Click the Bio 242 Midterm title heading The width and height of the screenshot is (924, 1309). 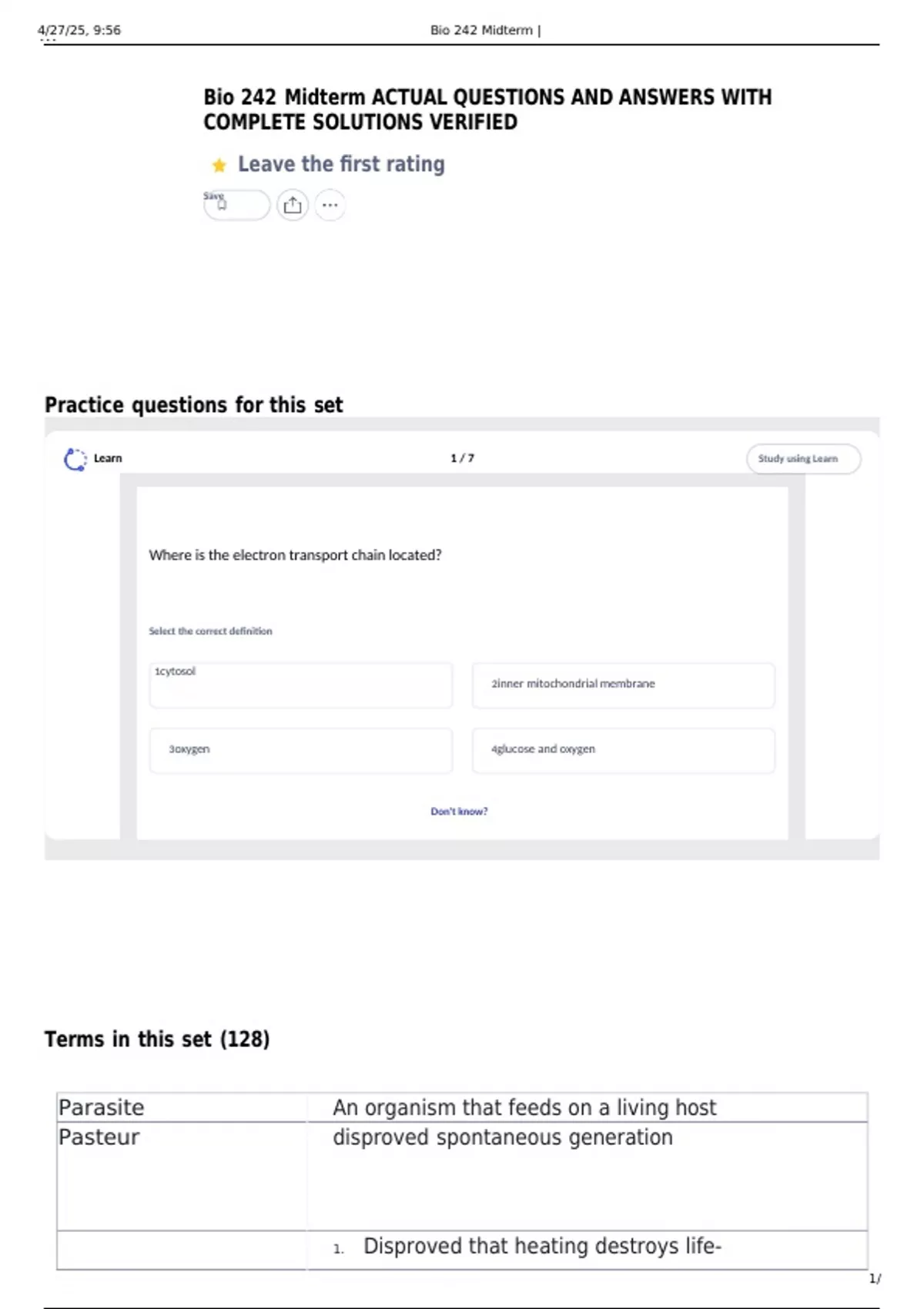pos(487,109)
